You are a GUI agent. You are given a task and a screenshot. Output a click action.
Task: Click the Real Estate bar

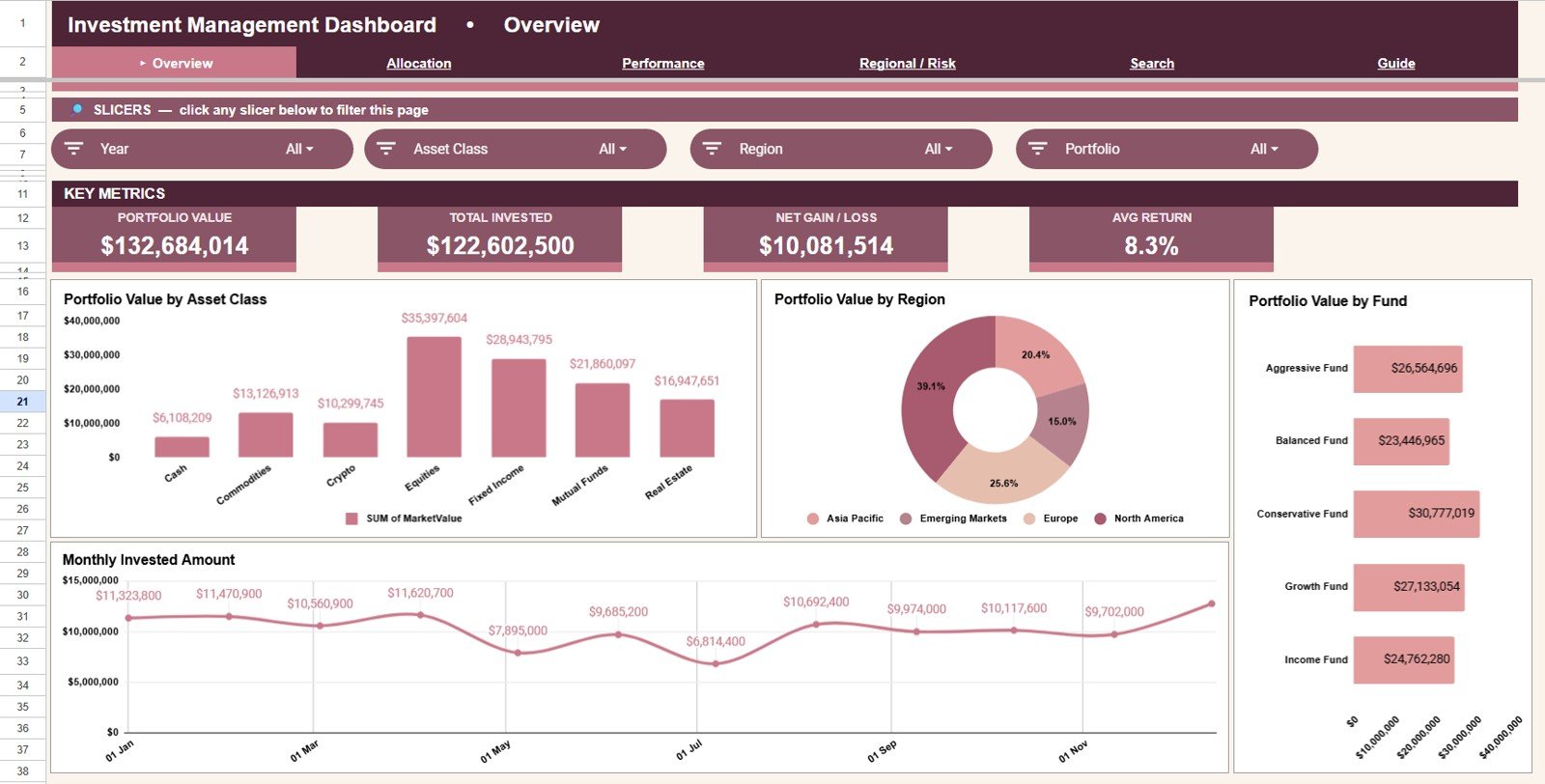click(x=688, y=428)
